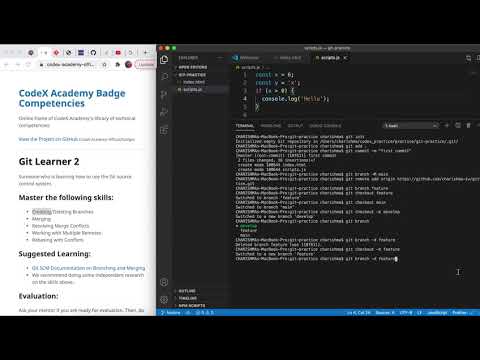Split the terminal panel
The height and width of the screenshot is (360, 480).
tap(458, 126)
